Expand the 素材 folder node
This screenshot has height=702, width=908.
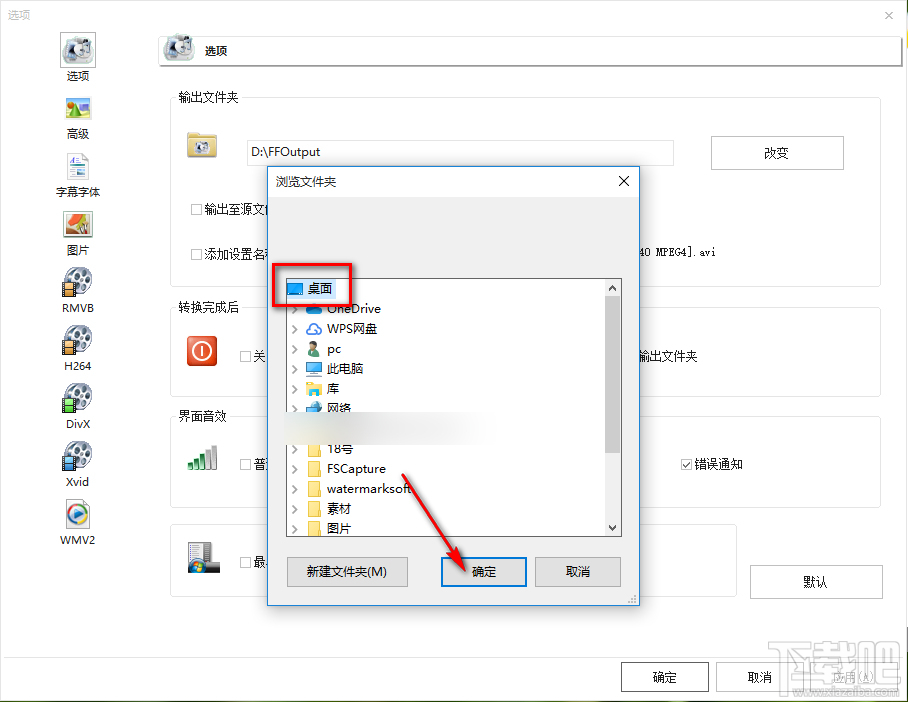click(295, 509)
